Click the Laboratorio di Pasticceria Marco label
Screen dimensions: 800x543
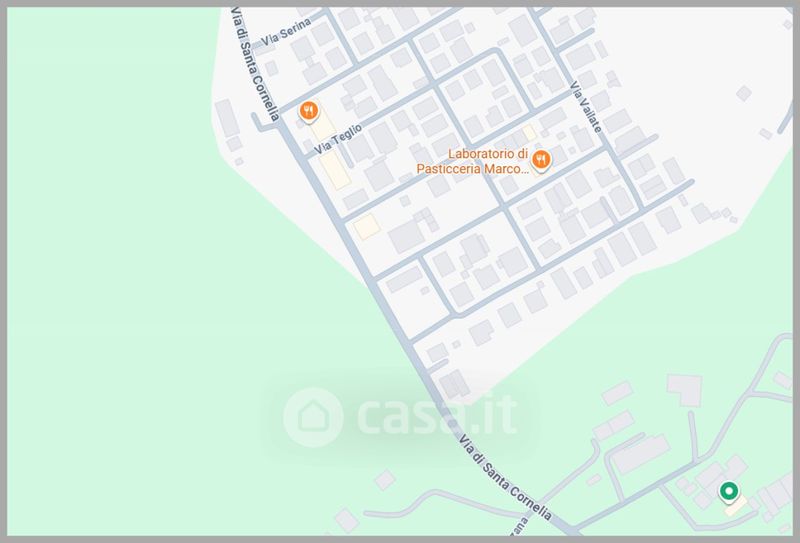click(472, 161)
